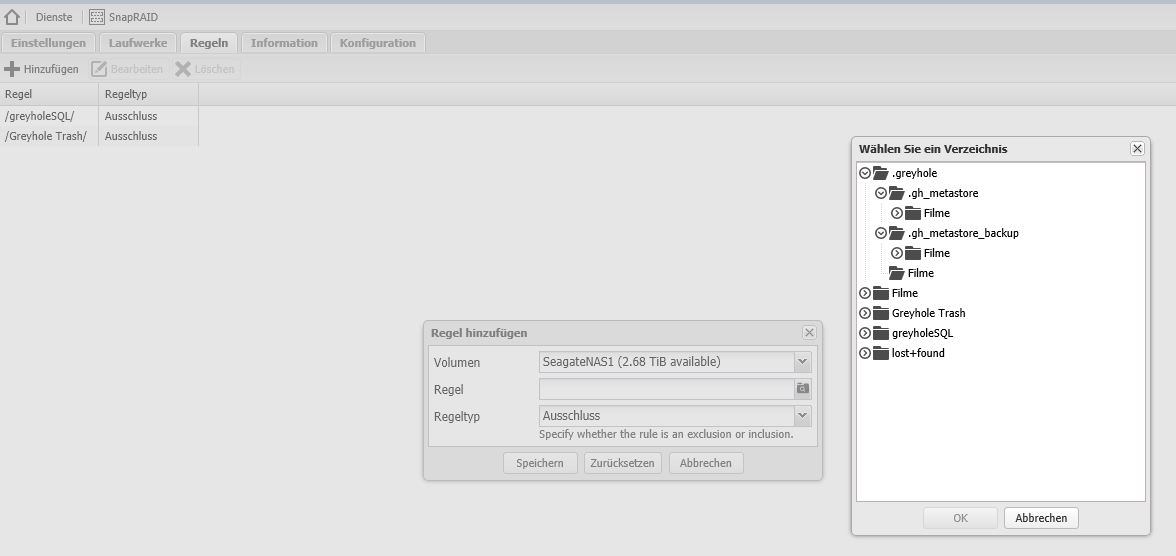Viewport: 1176px width, 556px height.
Task: Select the Greyhole Trash directory
Action: click(x=927, y=313)
